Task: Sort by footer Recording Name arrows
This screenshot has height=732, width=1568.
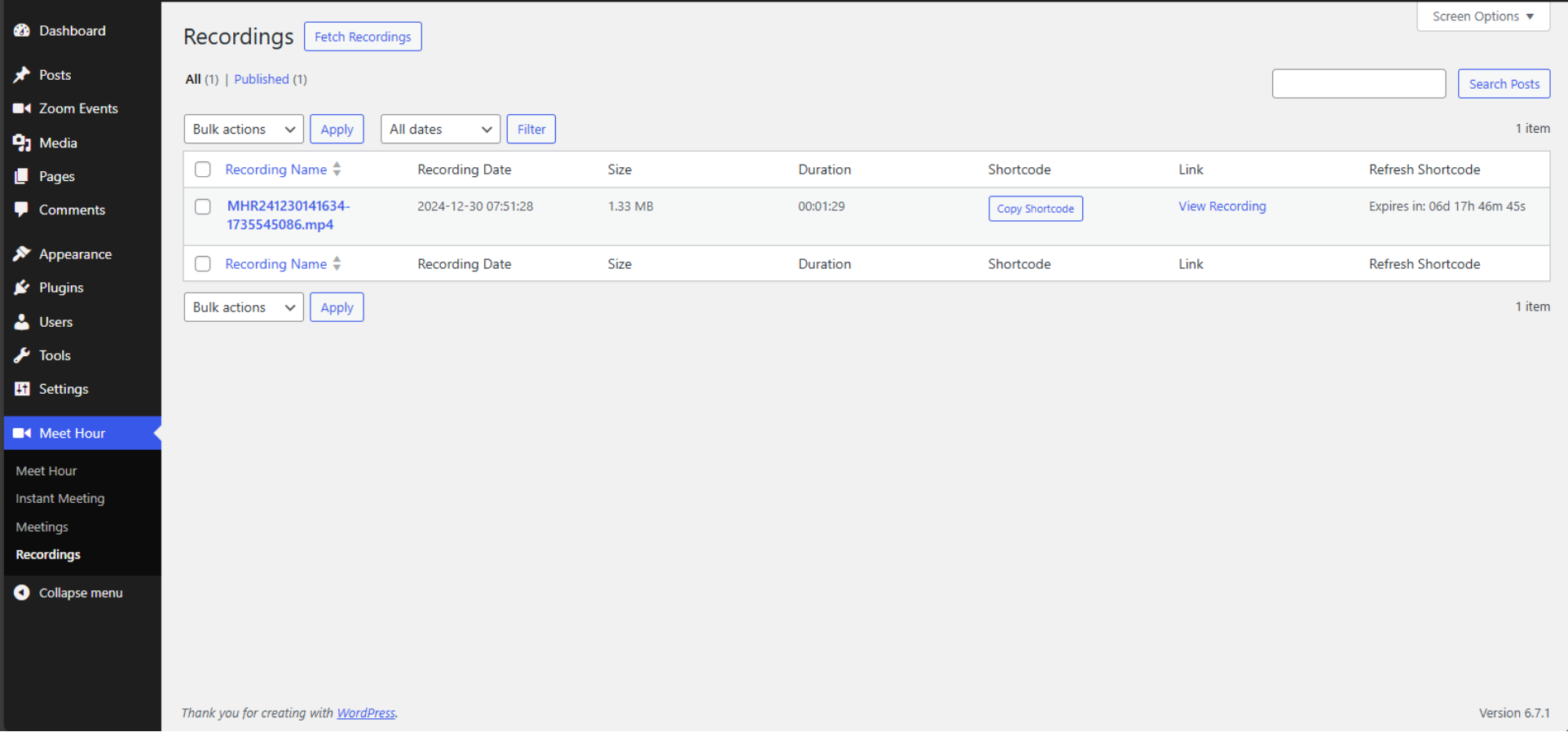Action: tap(337, 264)
